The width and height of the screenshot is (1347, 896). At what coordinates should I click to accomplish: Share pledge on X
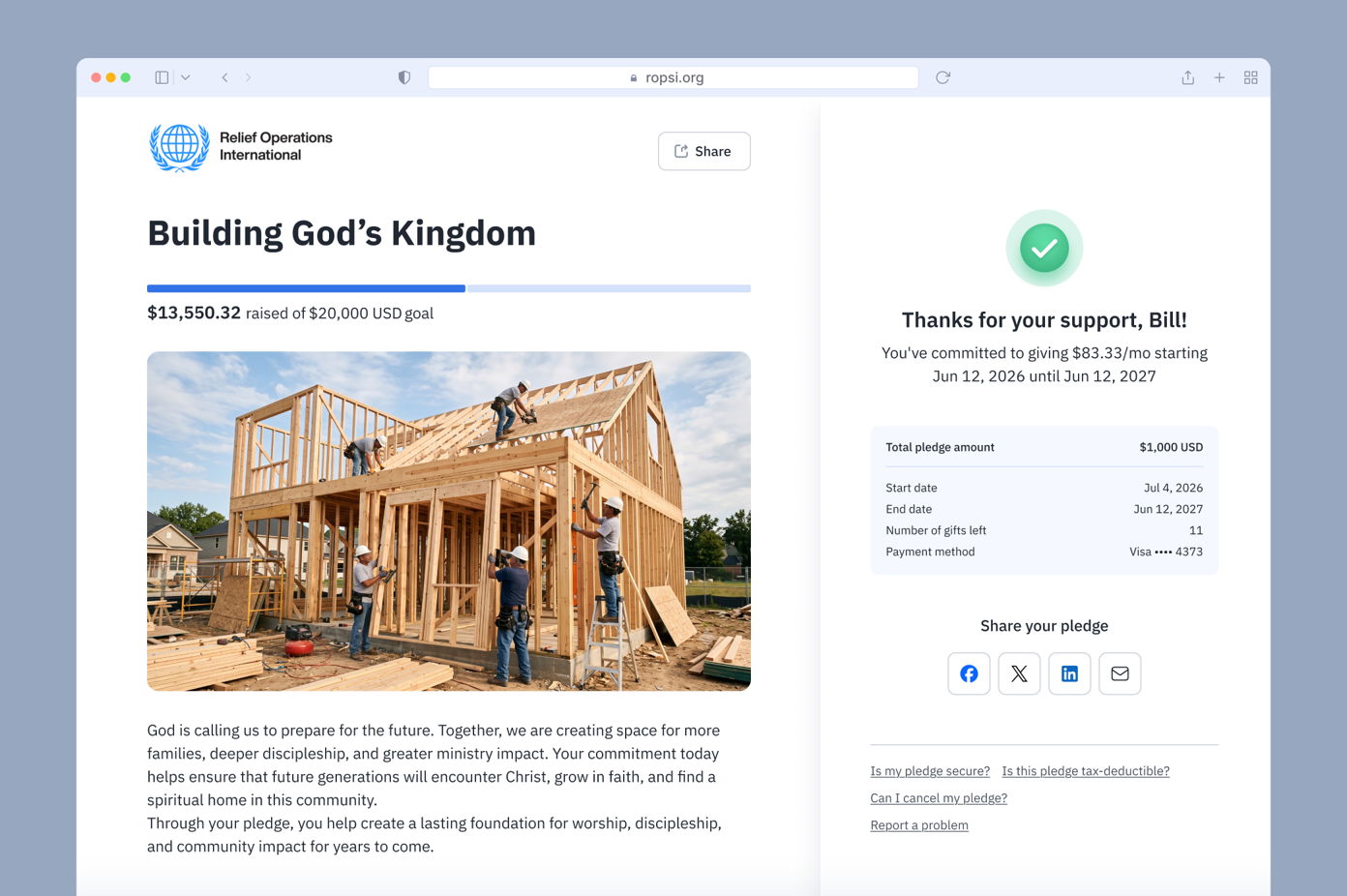[x=1019, y=673]
